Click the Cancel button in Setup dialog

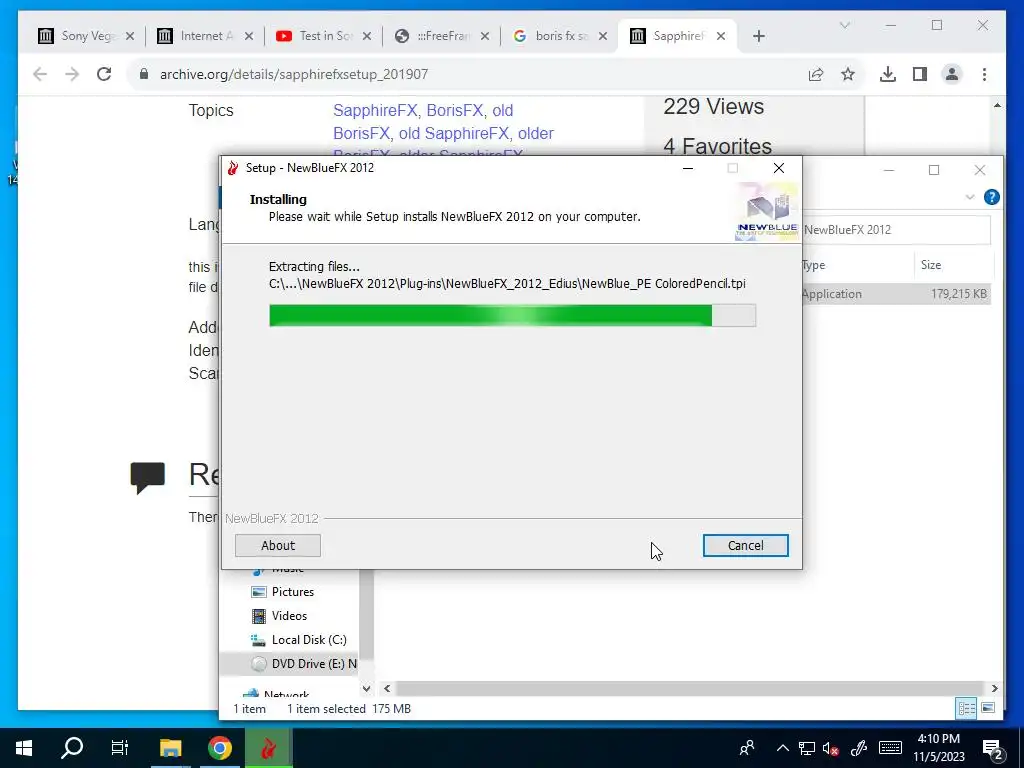745,545
